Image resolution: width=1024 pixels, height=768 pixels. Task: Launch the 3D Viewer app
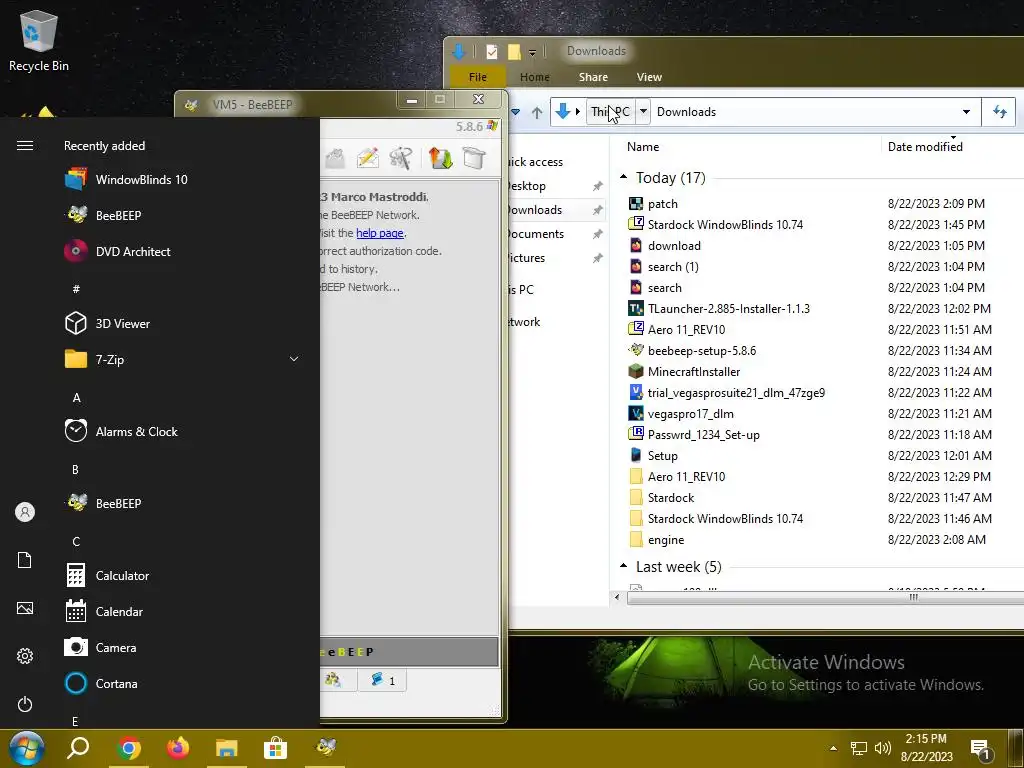point(108,323)
